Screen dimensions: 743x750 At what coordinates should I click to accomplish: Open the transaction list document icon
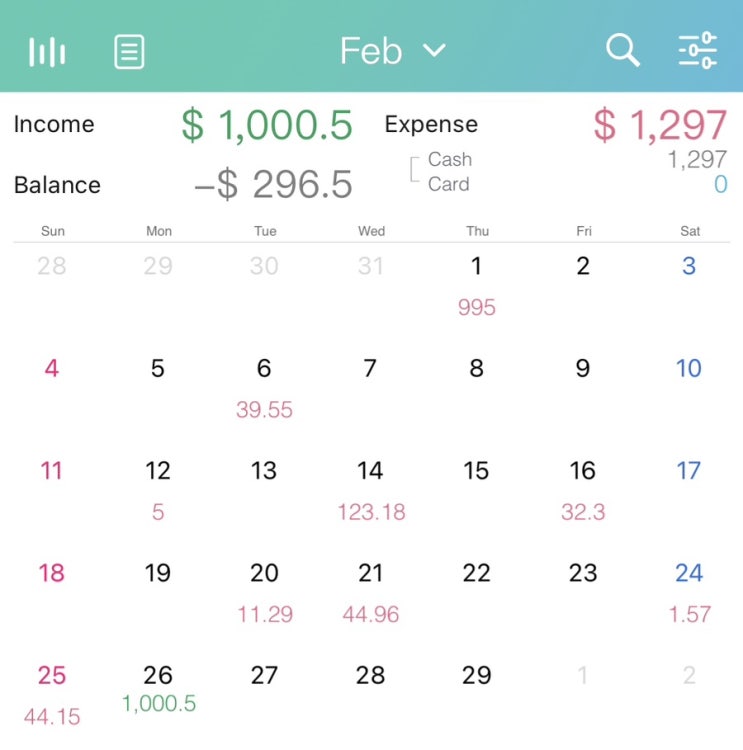(129, 51)
